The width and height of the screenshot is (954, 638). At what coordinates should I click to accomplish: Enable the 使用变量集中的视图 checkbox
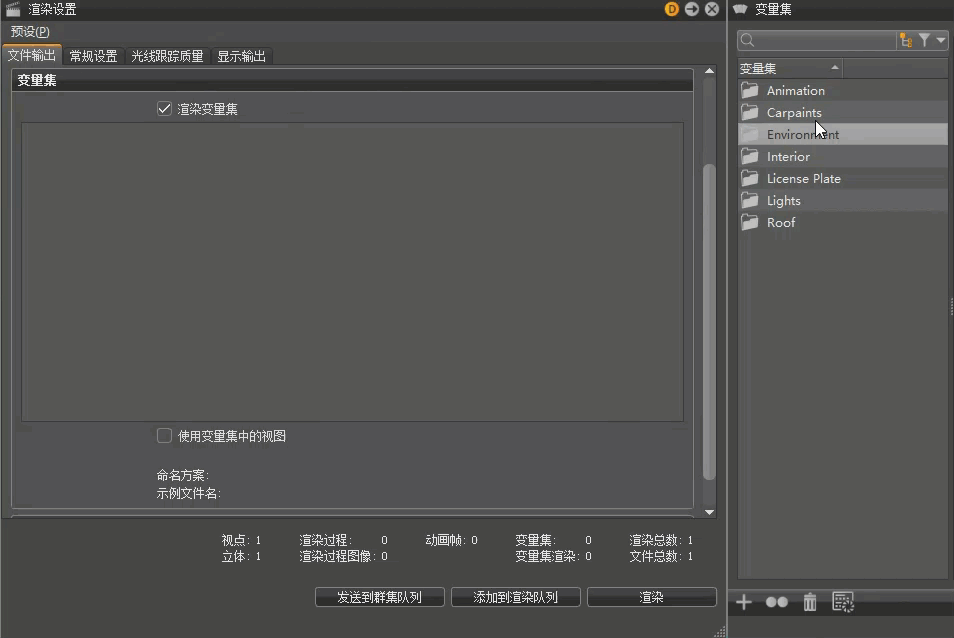click(164, 435)
